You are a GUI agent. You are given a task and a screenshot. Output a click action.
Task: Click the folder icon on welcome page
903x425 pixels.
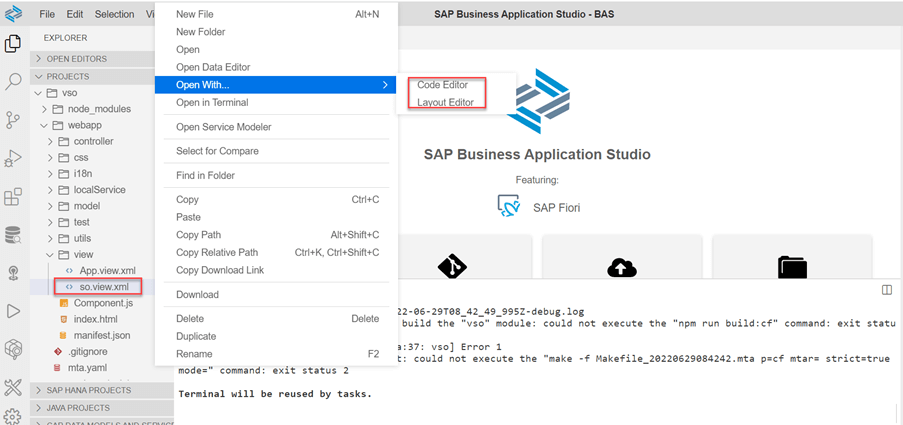(792, 267)
